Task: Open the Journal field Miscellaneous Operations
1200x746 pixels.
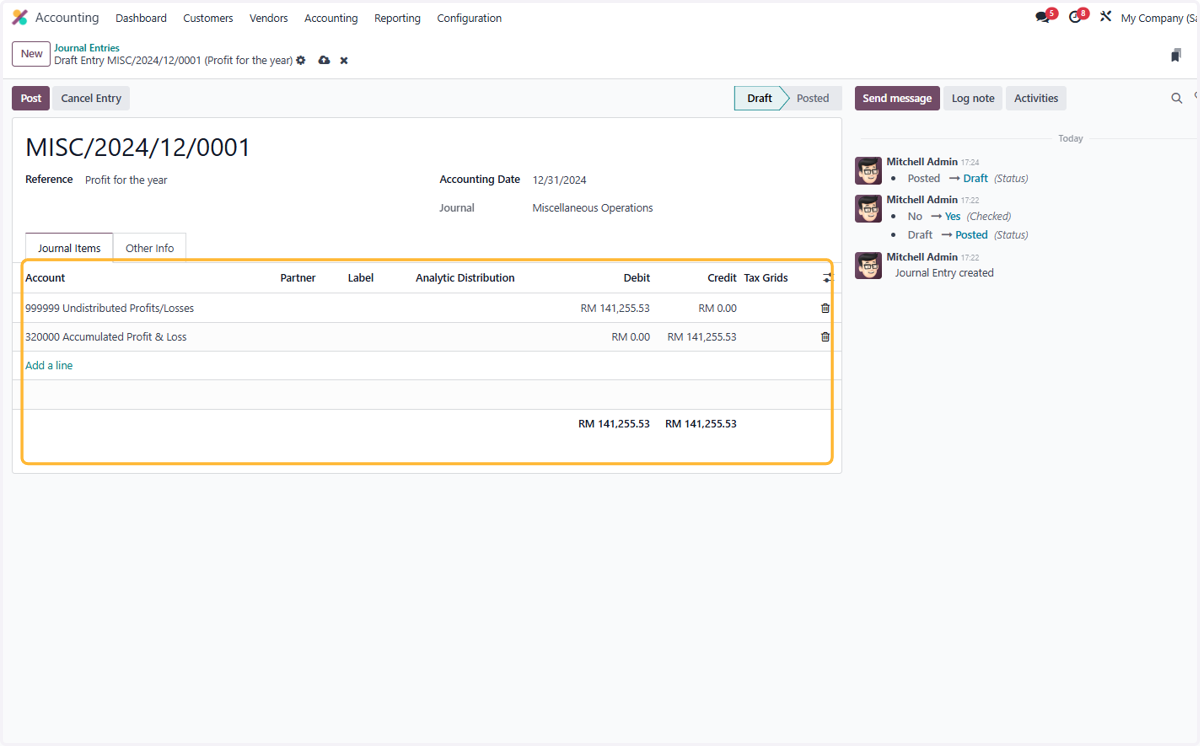Action: 593,208
